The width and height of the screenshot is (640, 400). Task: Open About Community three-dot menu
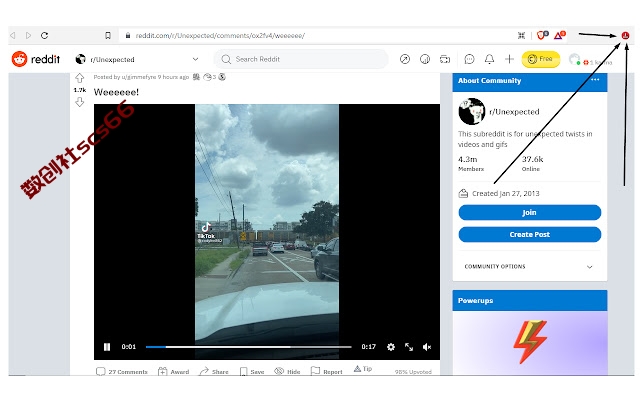[595, 80]
